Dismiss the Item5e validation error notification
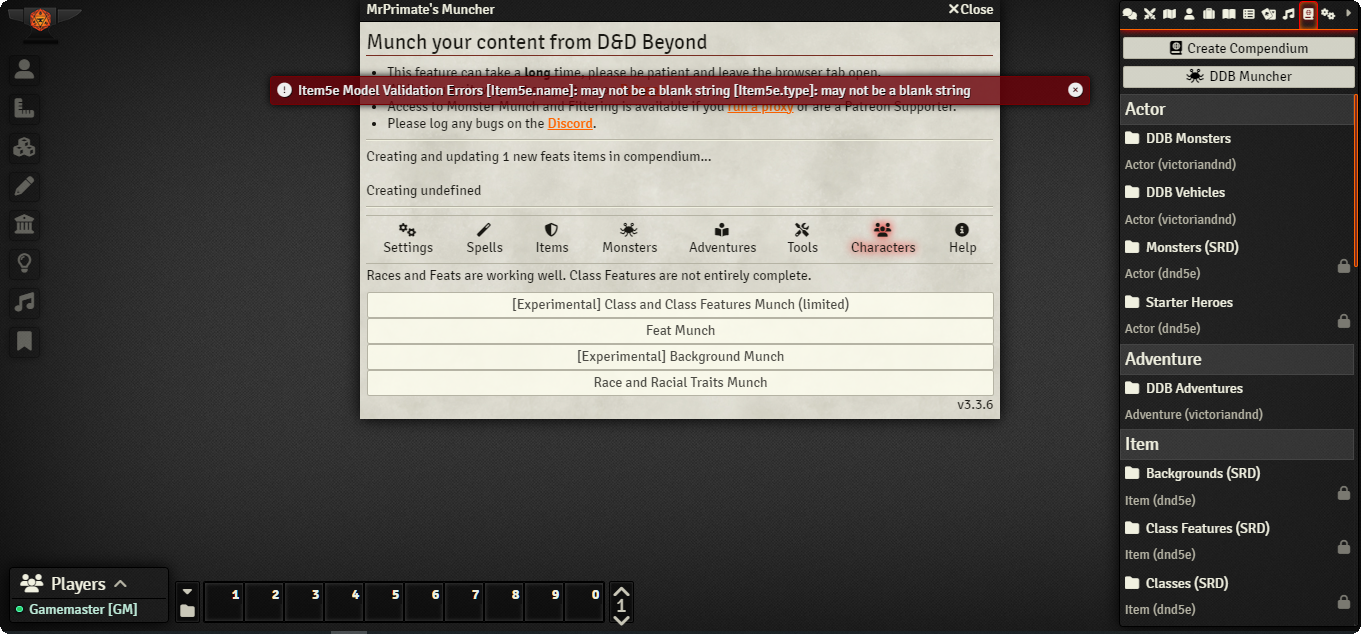Image resolution: width=1361 pixels, height=634 pixels. point(1075,89)
